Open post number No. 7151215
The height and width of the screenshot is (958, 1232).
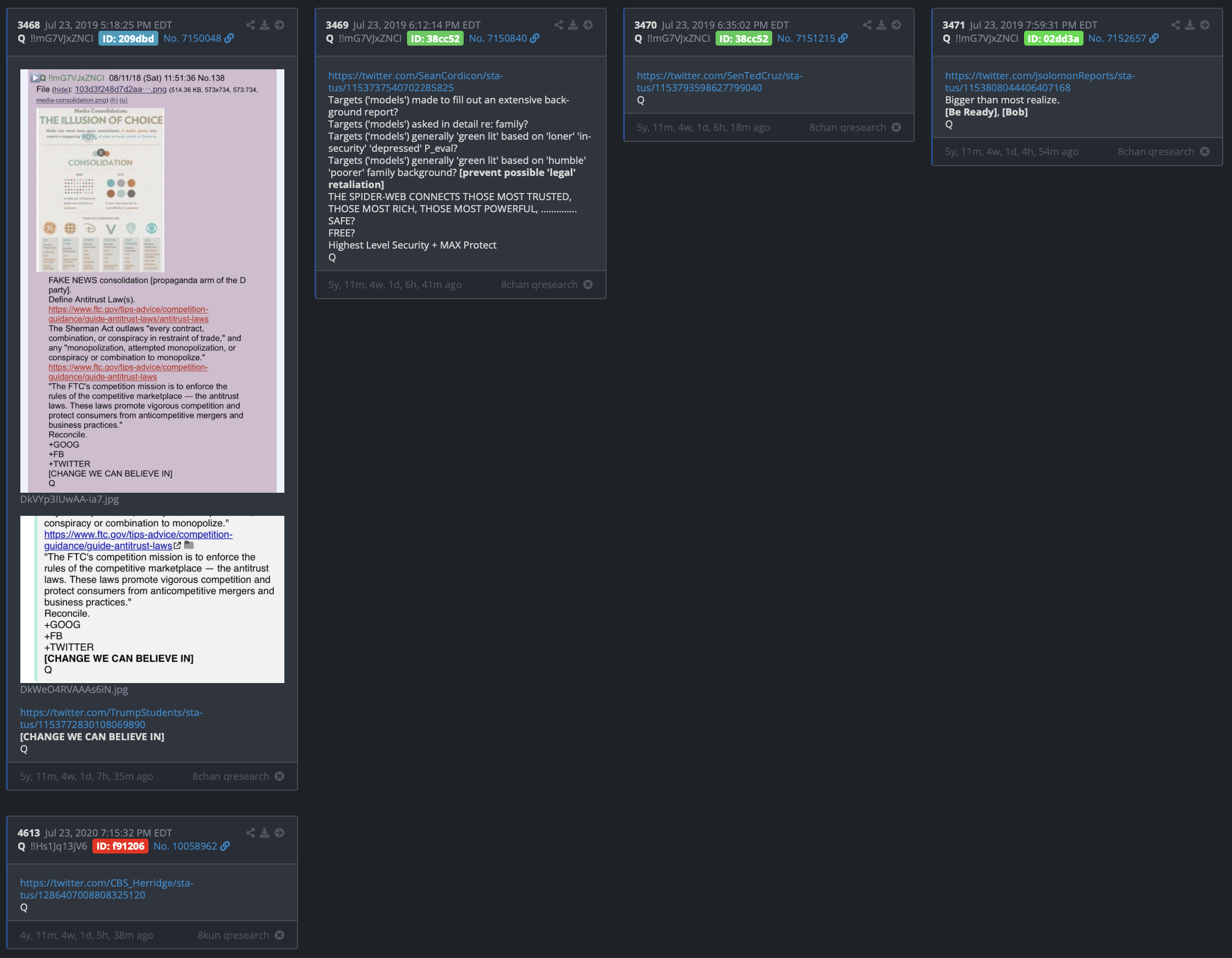(806, 38)
